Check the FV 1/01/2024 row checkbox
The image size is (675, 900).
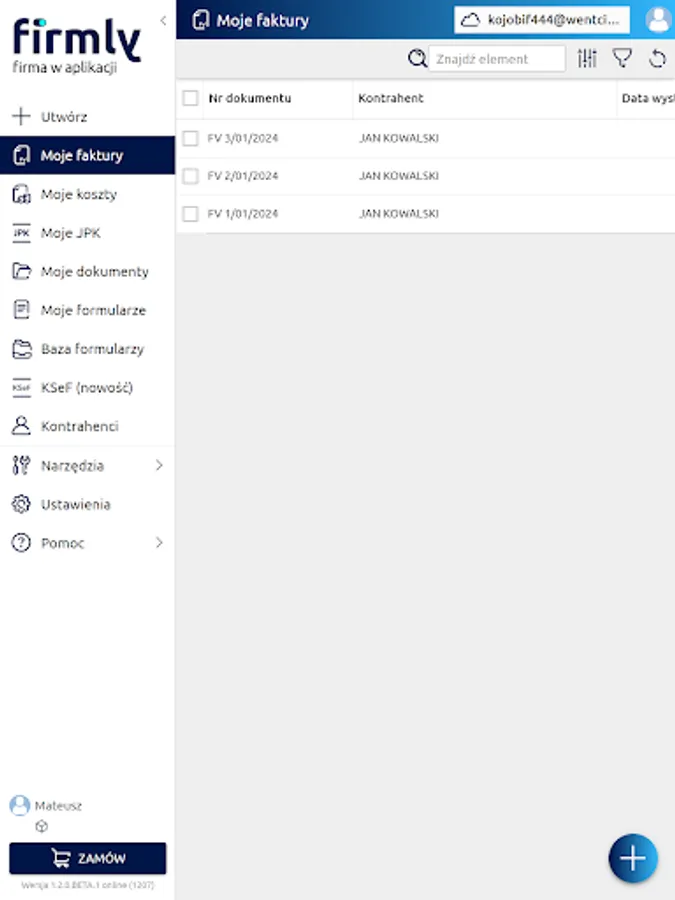click(x=191, y=214)
